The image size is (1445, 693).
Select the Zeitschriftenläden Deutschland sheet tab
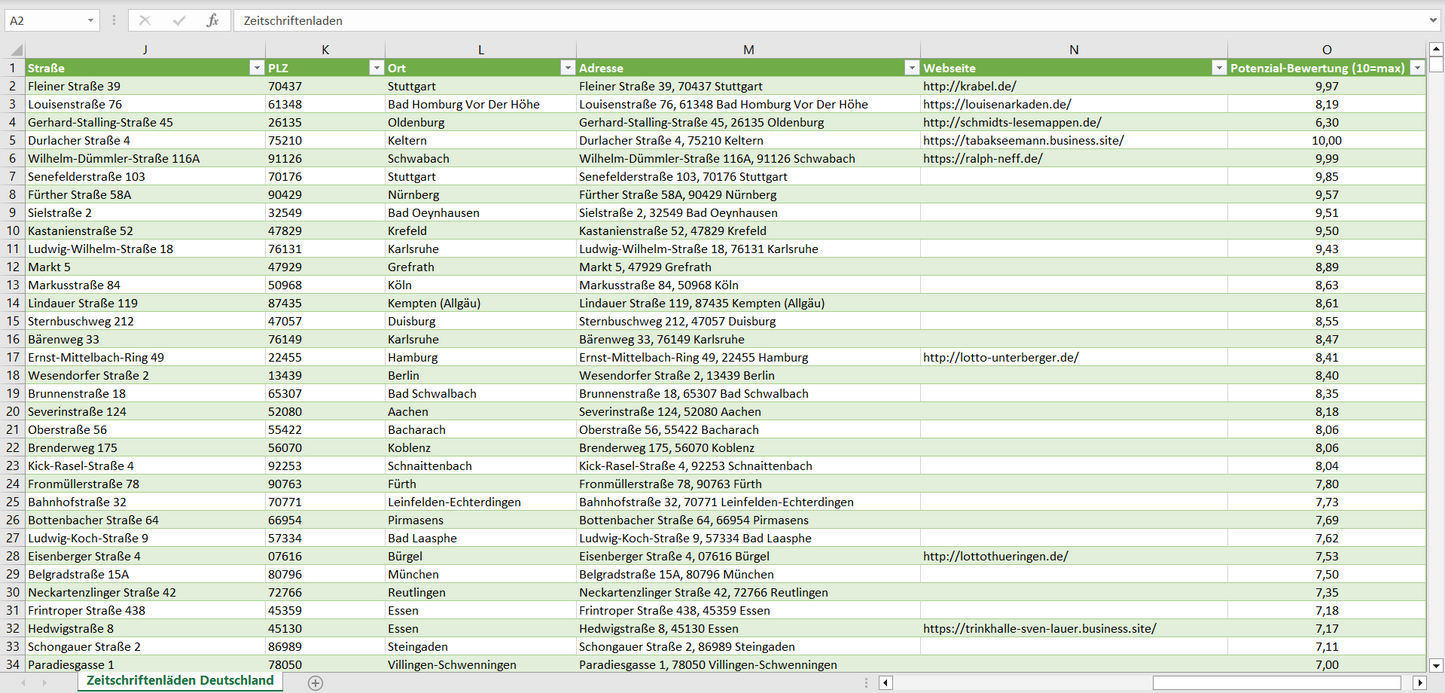pos(180,681)
